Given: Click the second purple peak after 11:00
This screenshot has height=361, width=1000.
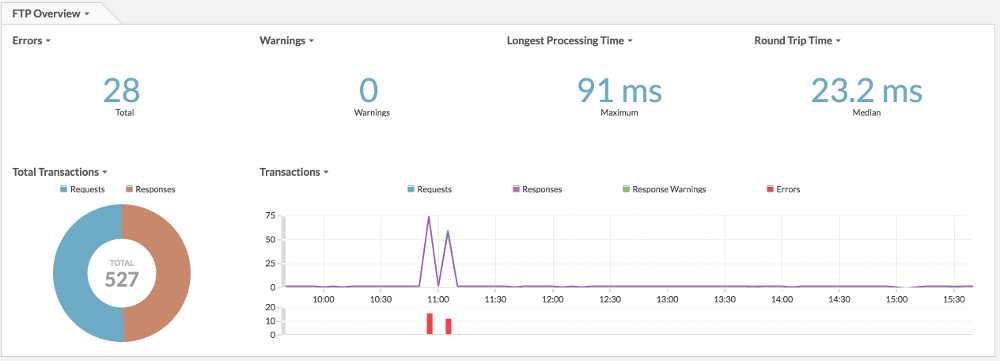Looking at the screenshot, I should [448, 232].
